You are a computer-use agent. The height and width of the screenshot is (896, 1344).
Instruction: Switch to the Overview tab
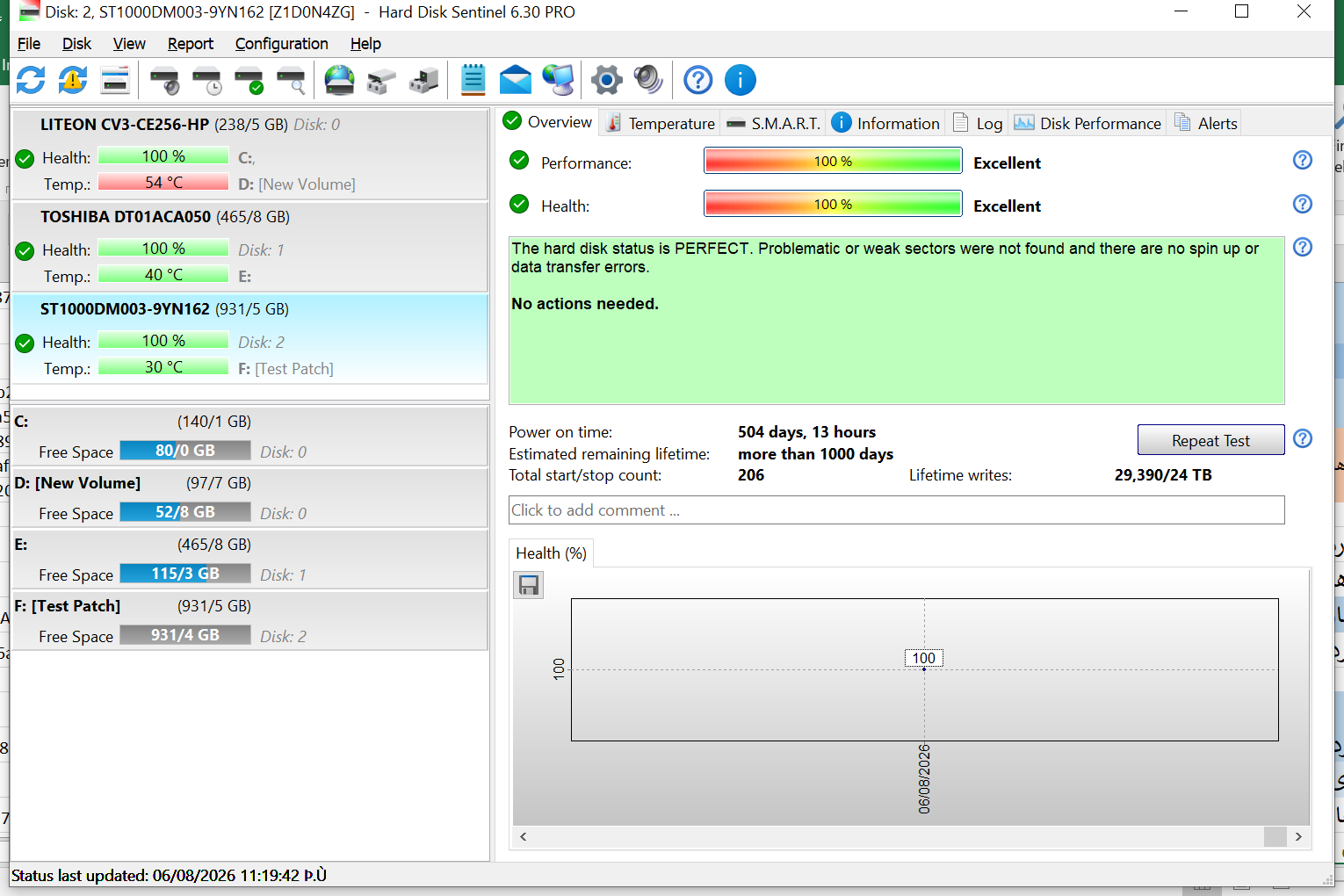548,122
